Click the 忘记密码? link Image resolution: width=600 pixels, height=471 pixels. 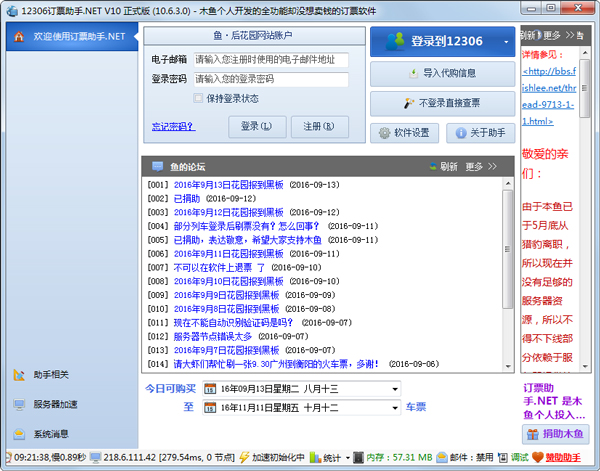(174, 126)
